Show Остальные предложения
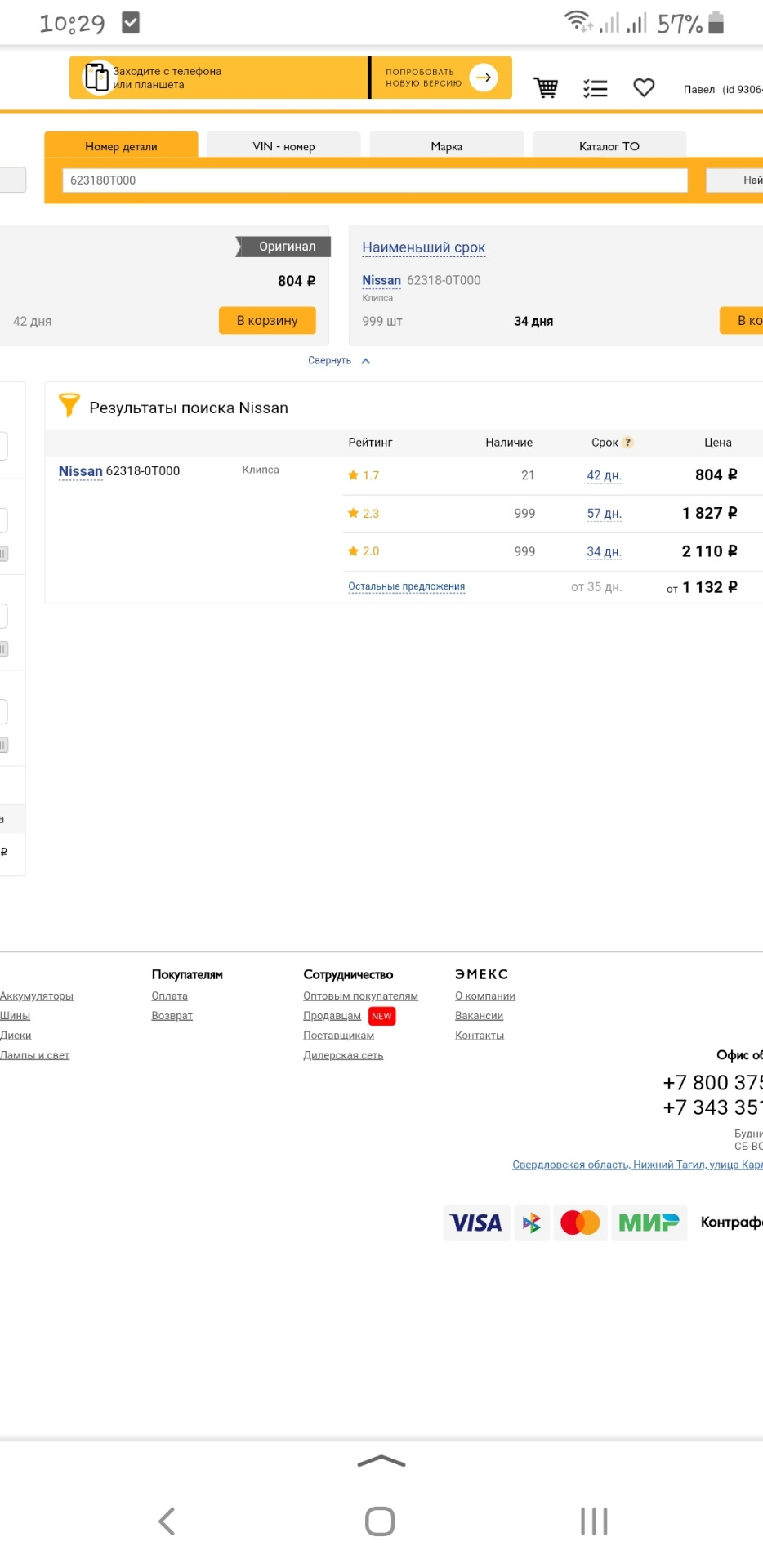This screenshot has height=1568, width=763. coord(407,586)
